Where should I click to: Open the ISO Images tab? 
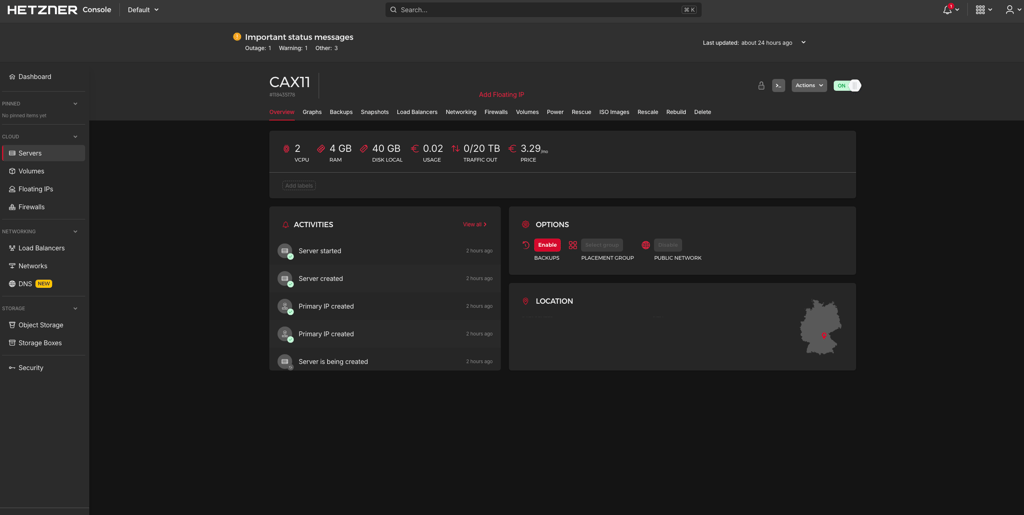click(615, 112)
